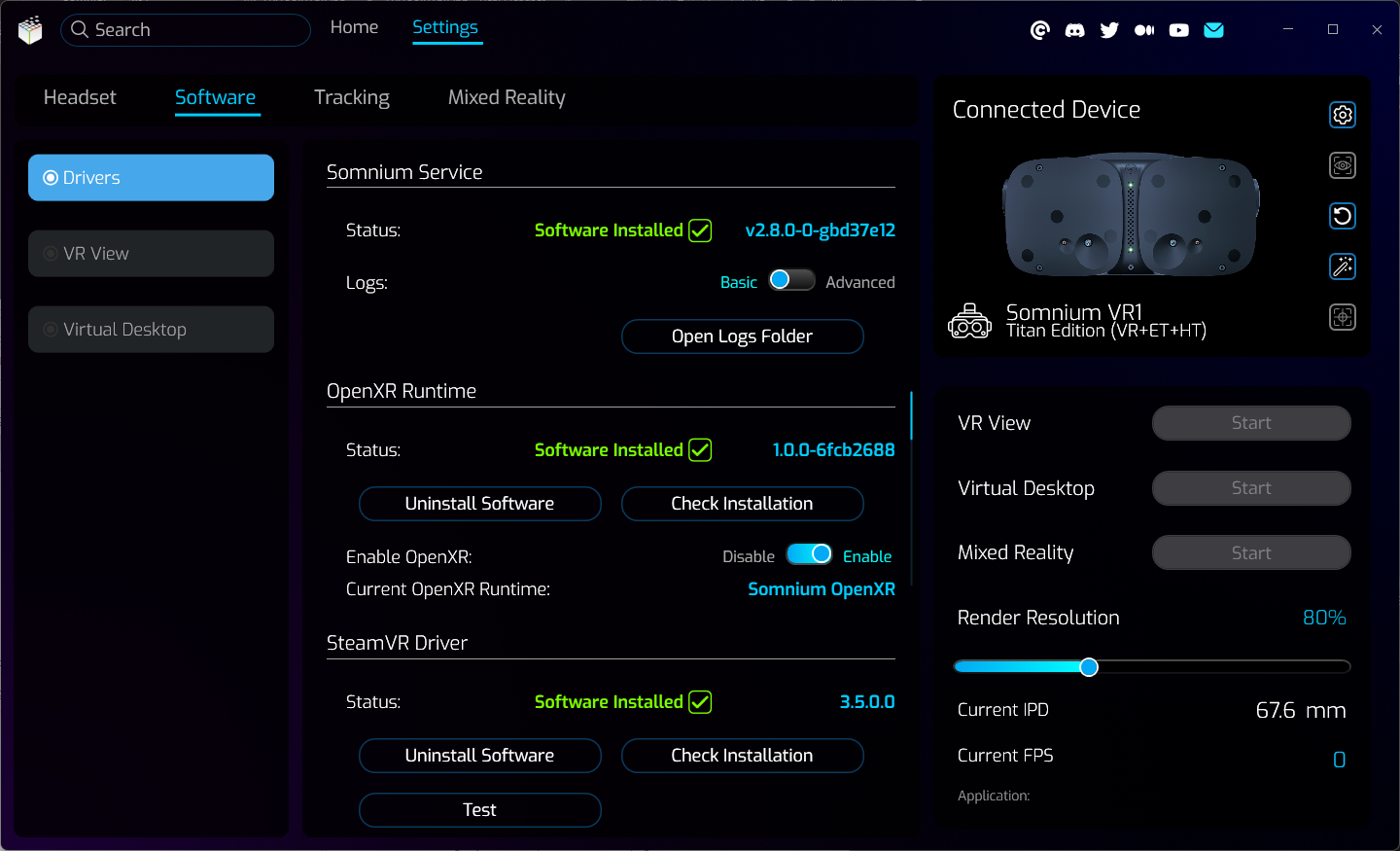
Task: Open the Twitter bird icon
Action: click(1109, 30)
